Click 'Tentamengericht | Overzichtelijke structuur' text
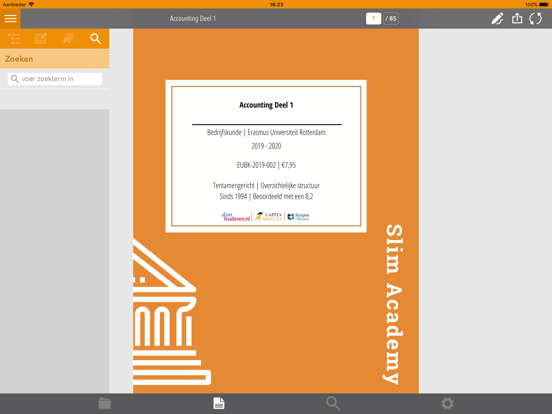 point(266,186)
